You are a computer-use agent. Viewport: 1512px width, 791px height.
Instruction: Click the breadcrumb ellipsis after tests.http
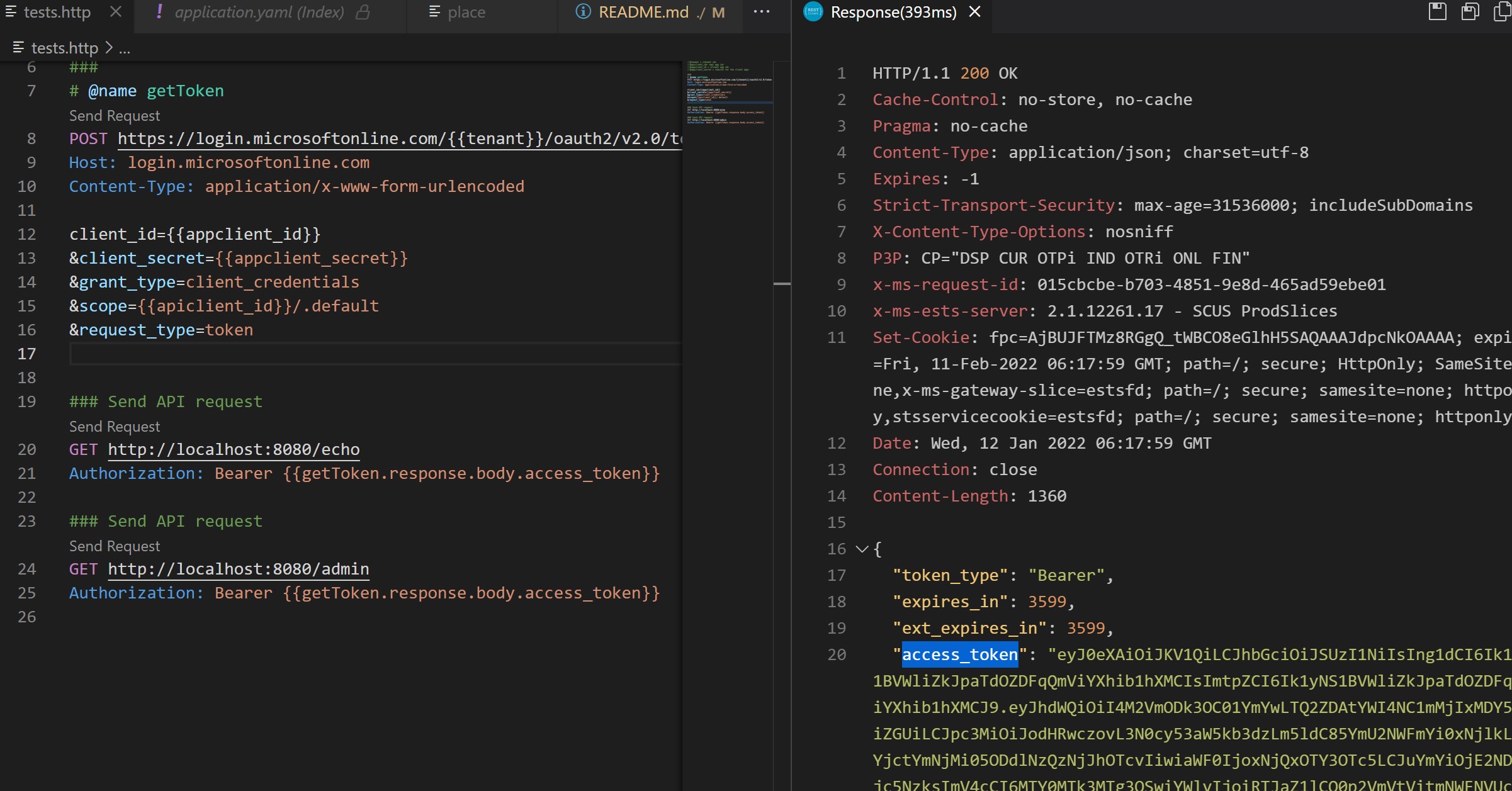125,48
